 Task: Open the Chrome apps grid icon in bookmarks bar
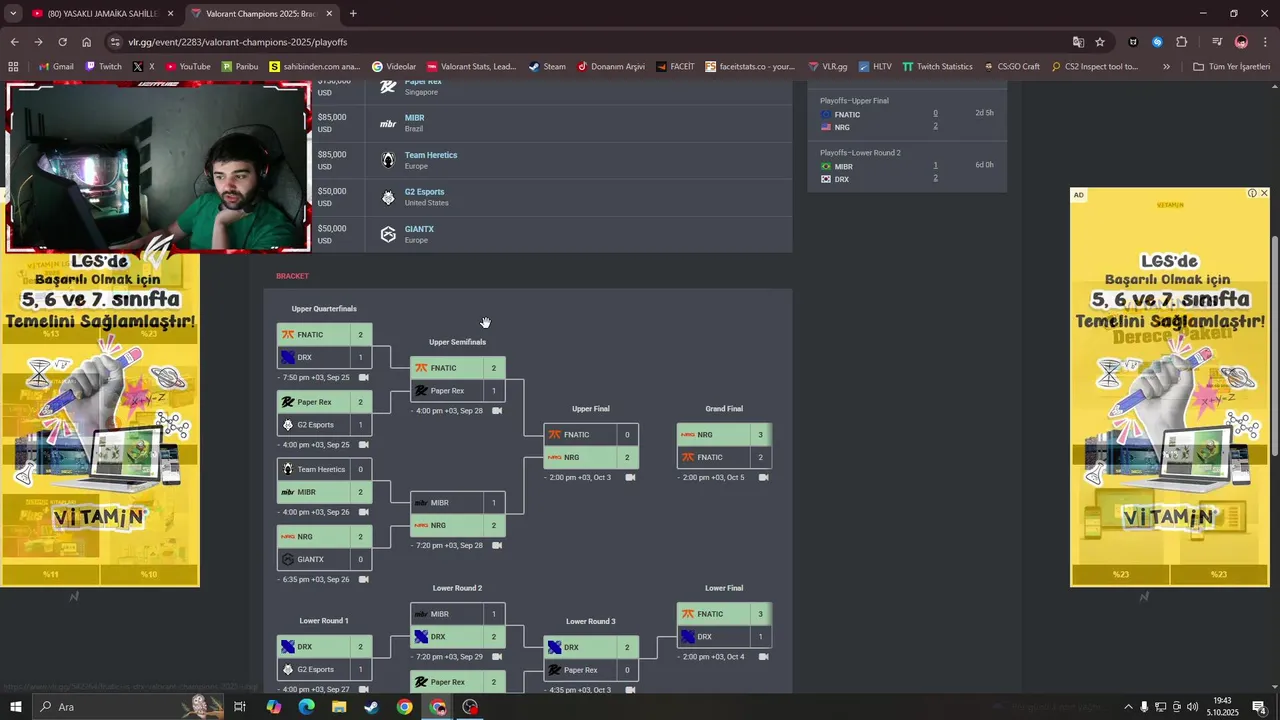click(13, 67)
